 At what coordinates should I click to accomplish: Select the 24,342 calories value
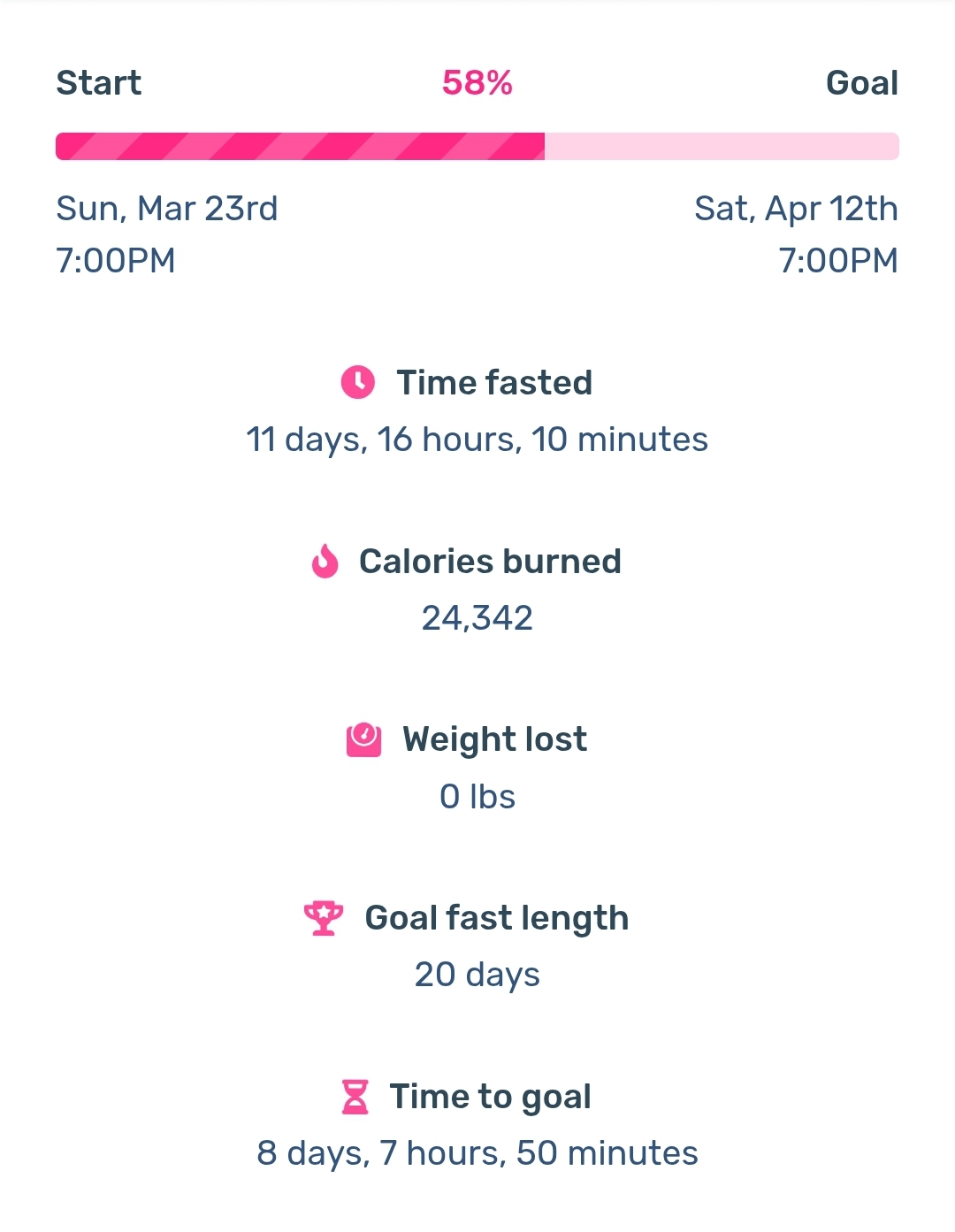click(x=477, y=618)
